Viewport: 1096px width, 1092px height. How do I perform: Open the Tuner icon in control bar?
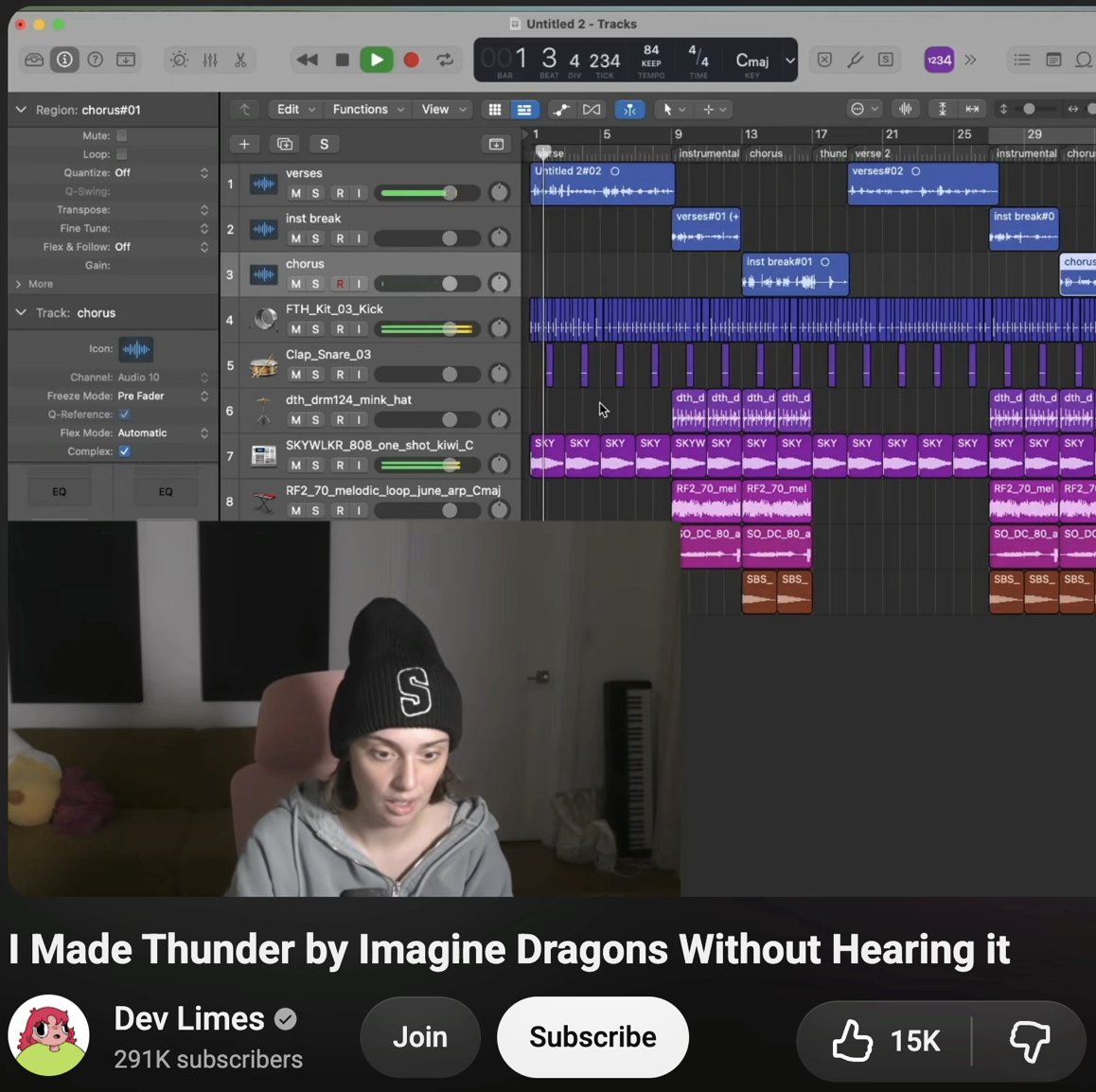point(855,60)
